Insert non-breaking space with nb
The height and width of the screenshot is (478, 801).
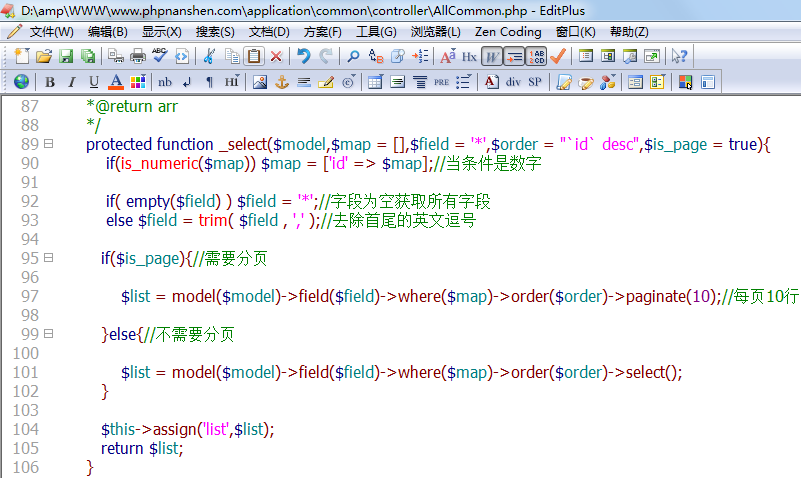(x=165, y=82)
